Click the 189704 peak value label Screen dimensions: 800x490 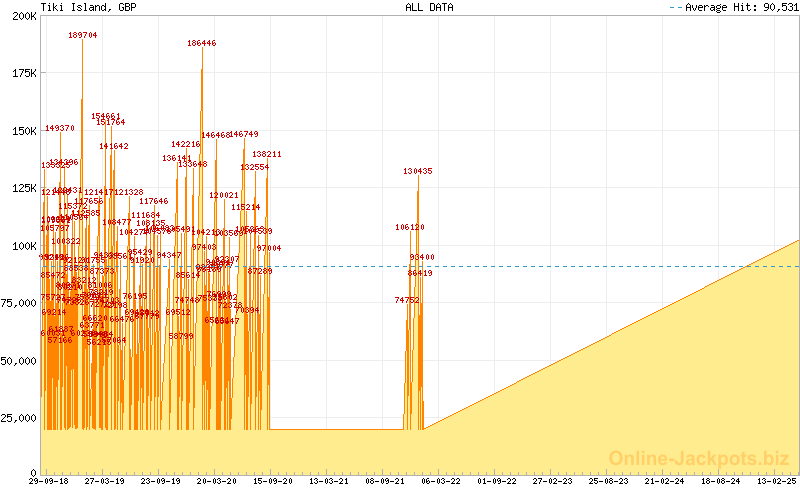(83, 35)
